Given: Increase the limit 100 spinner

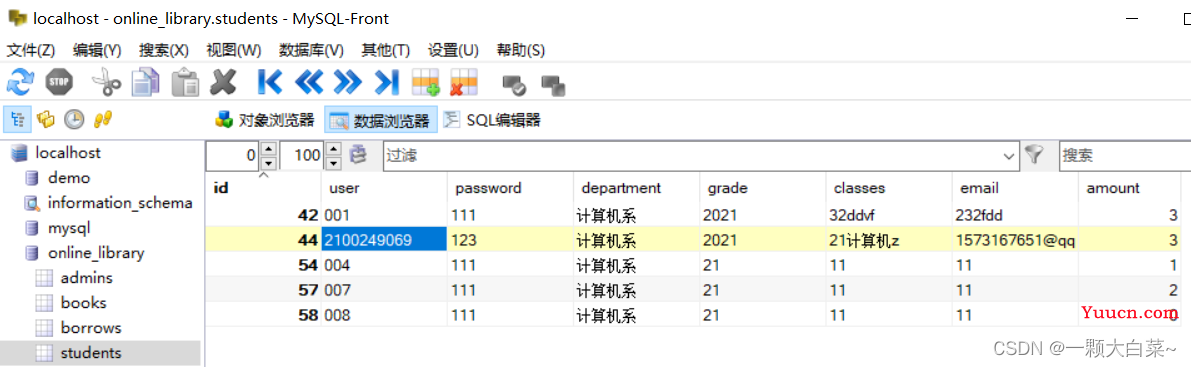Looking at the screenshot, I should point(333,148).
